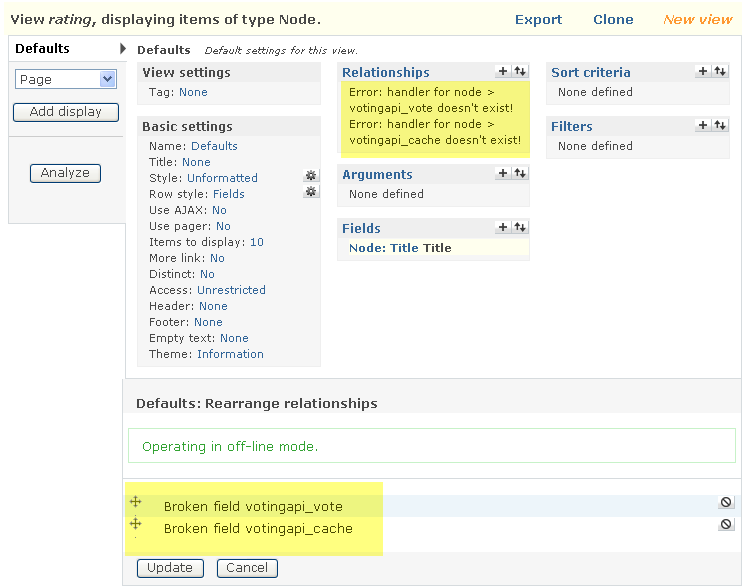Viewport: 742px width, 588px height.
Task: Open Theme Information link
Action: (230, 354)
